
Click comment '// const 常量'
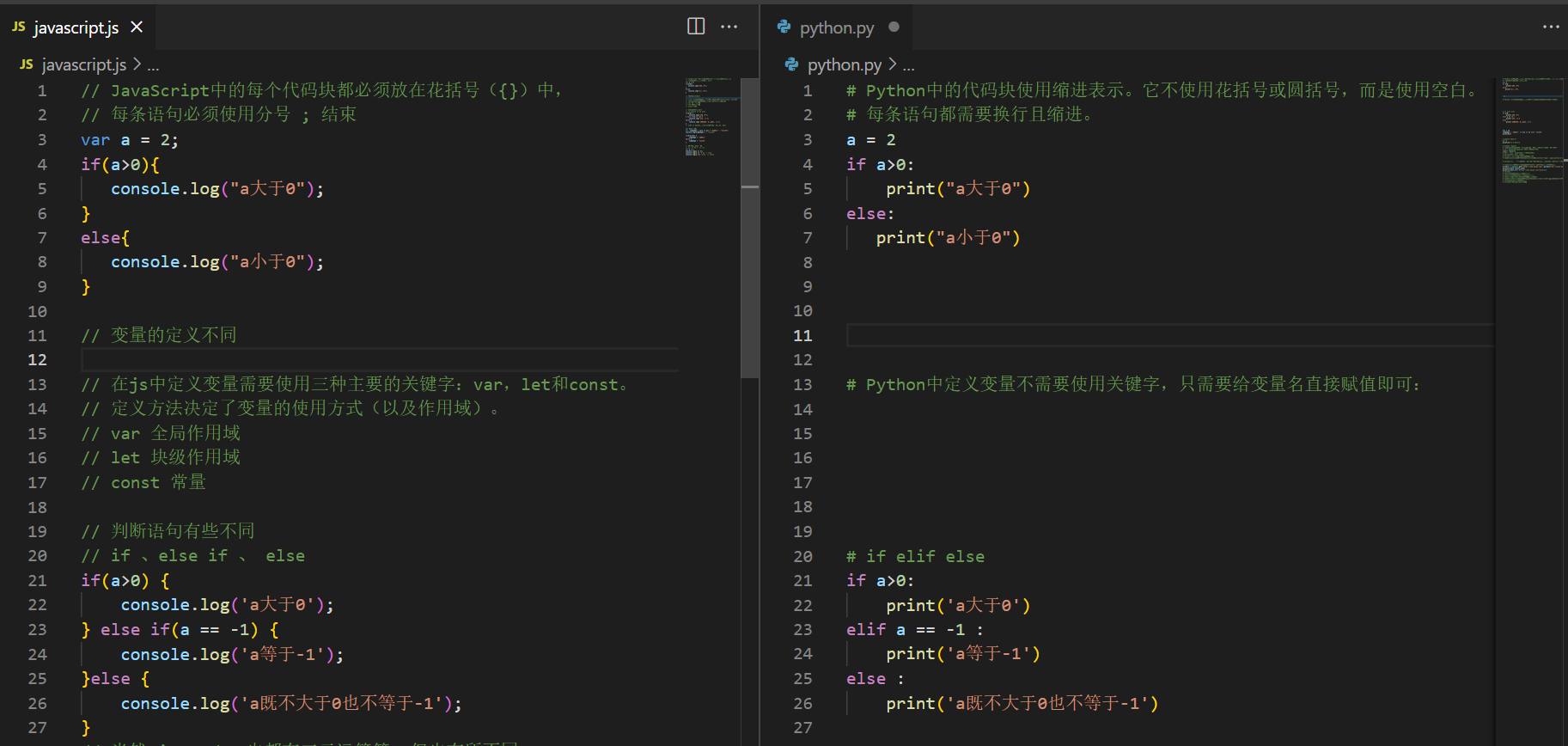coord(143,482)
